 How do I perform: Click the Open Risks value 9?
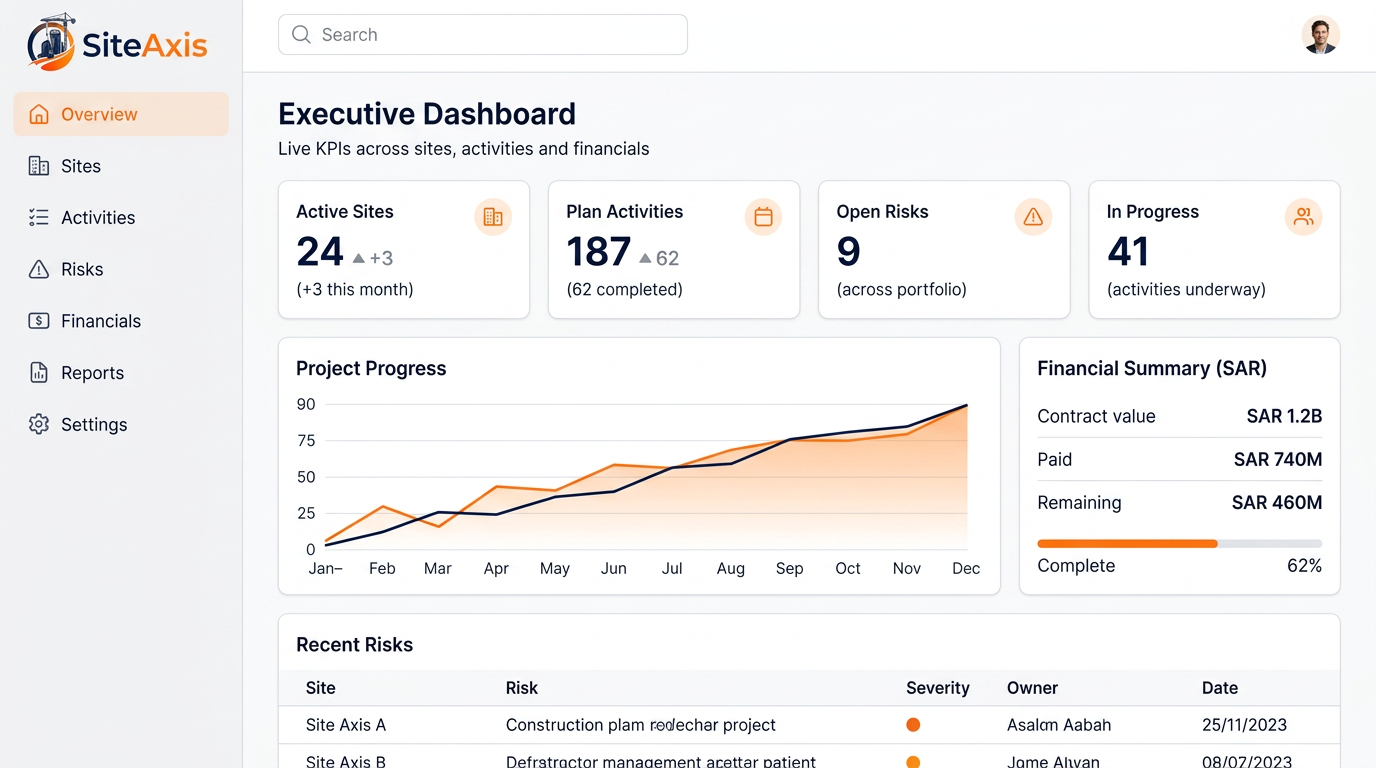pos(848,252)
